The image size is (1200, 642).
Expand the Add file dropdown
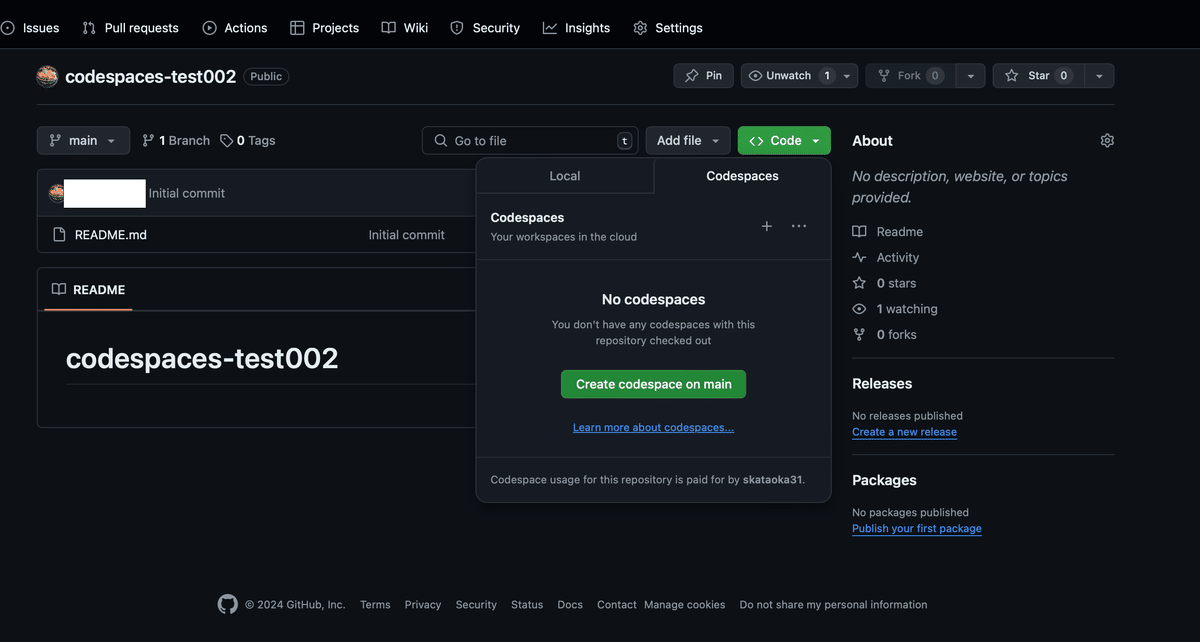688,140
